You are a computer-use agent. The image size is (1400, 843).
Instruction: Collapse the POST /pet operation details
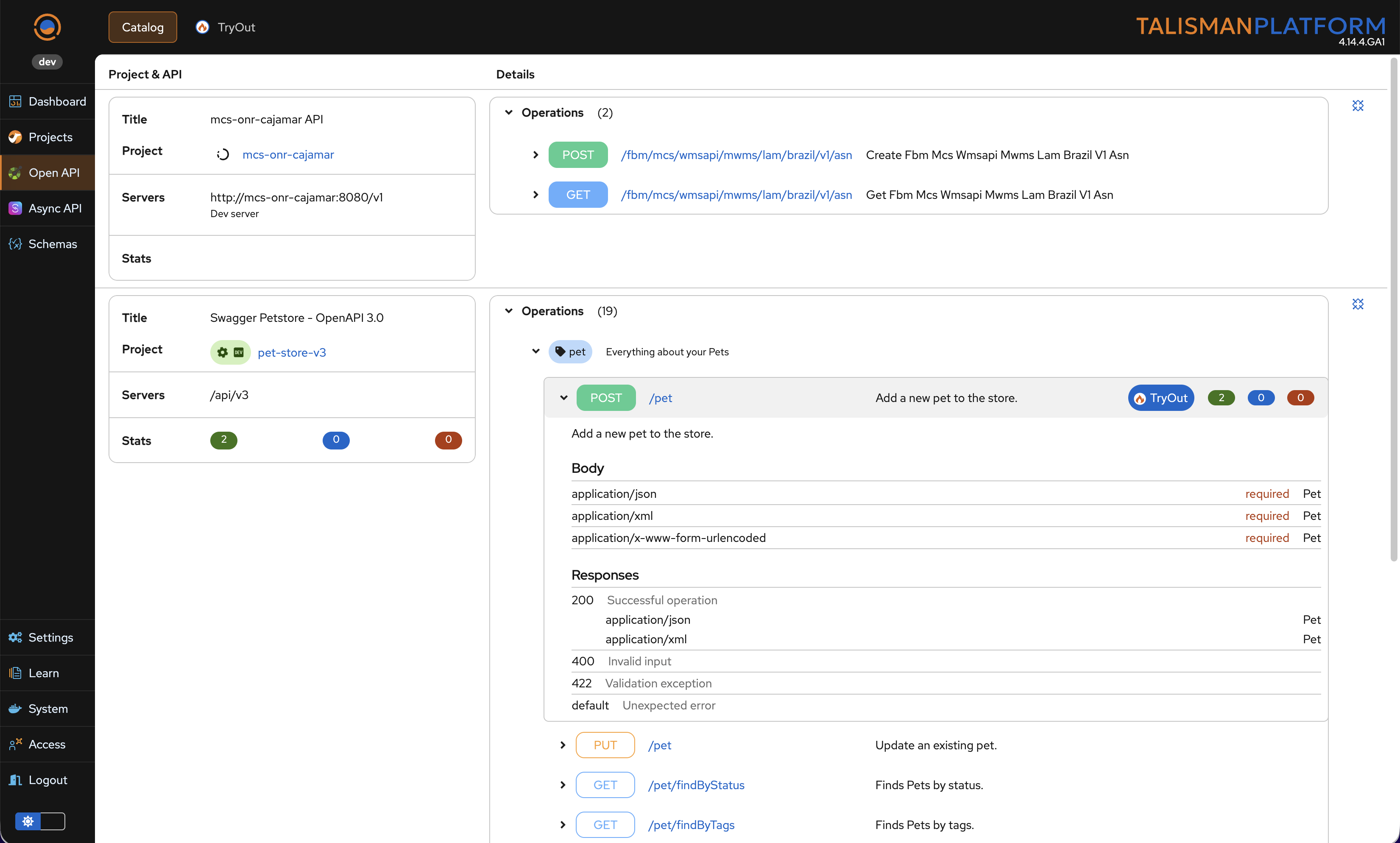point(563,398)
